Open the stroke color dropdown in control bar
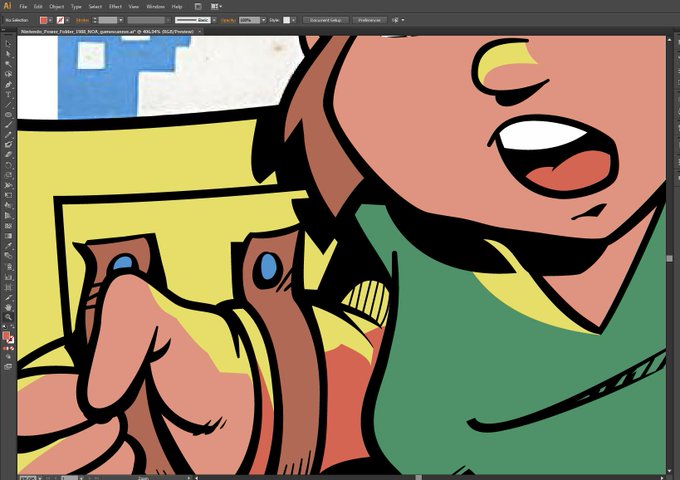This screenshot has width=680, height=480. (x=67, y=20)
